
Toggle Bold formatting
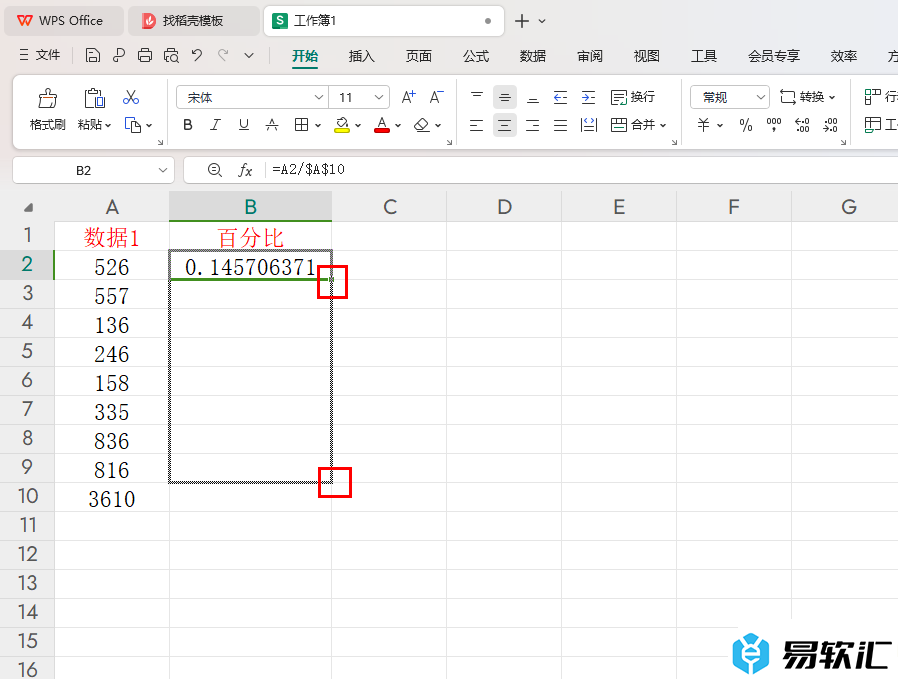[x=187, y=125]
